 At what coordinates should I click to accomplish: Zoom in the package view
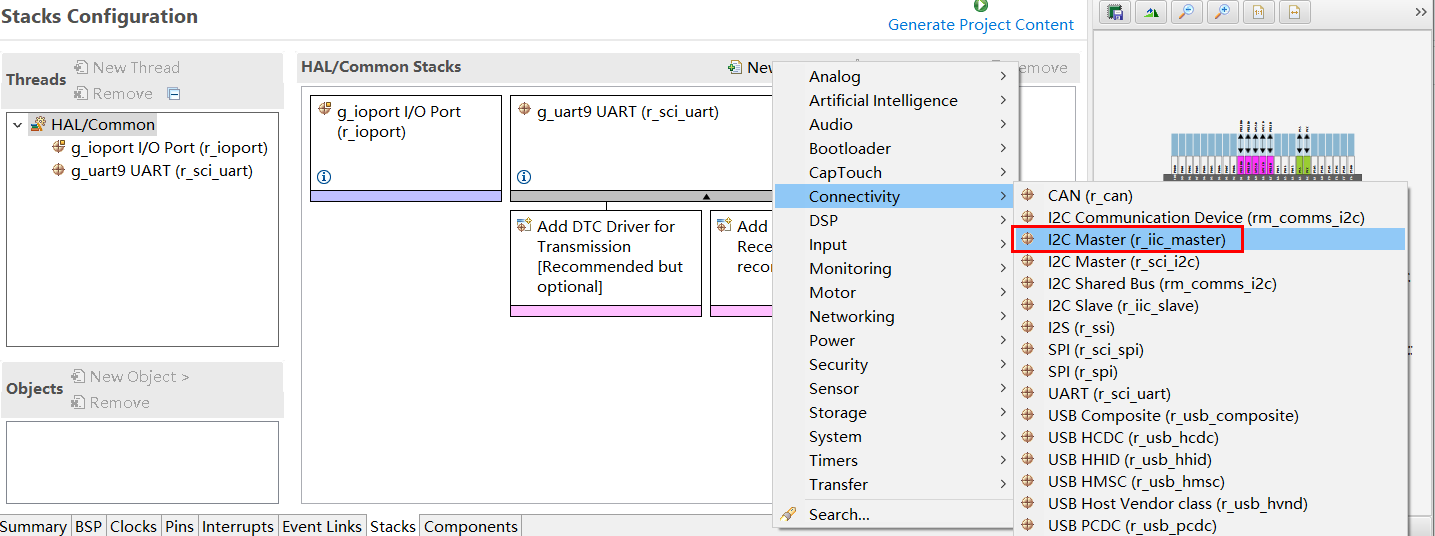1222,12
